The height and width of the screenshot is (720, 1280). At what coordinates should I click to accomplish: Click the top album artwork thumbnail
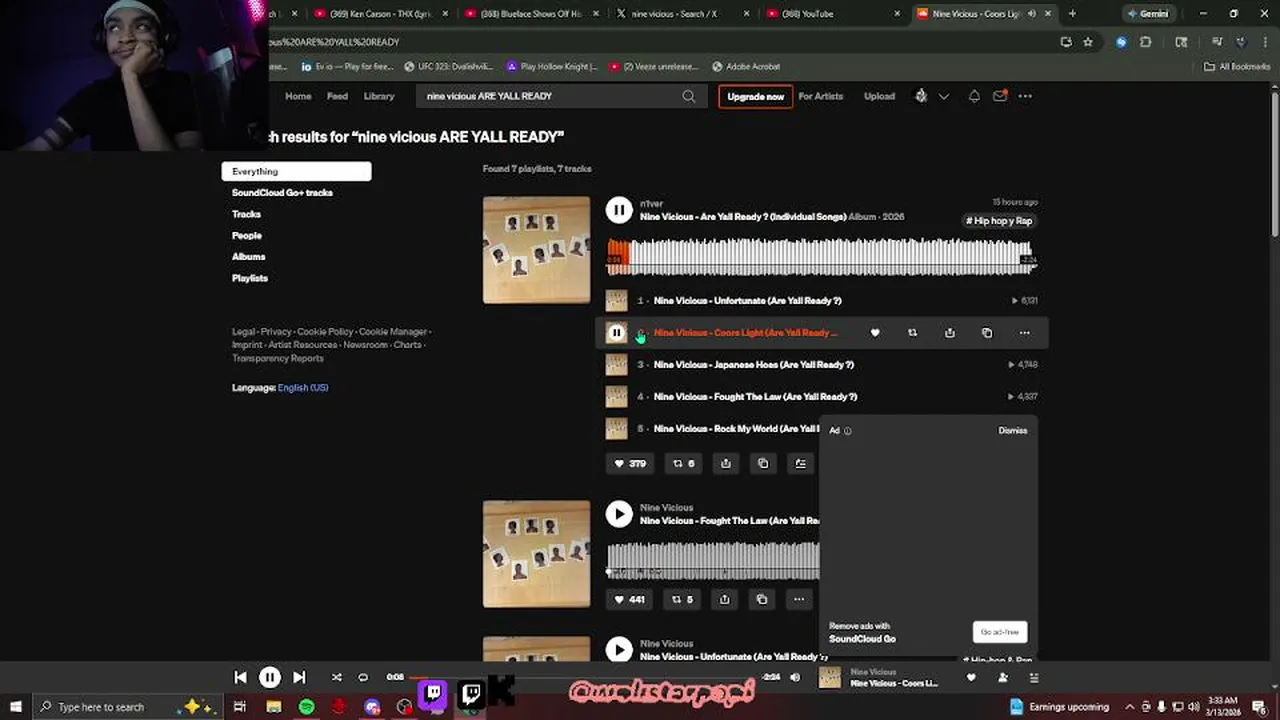pyautogui.click(x=536, y=250)
